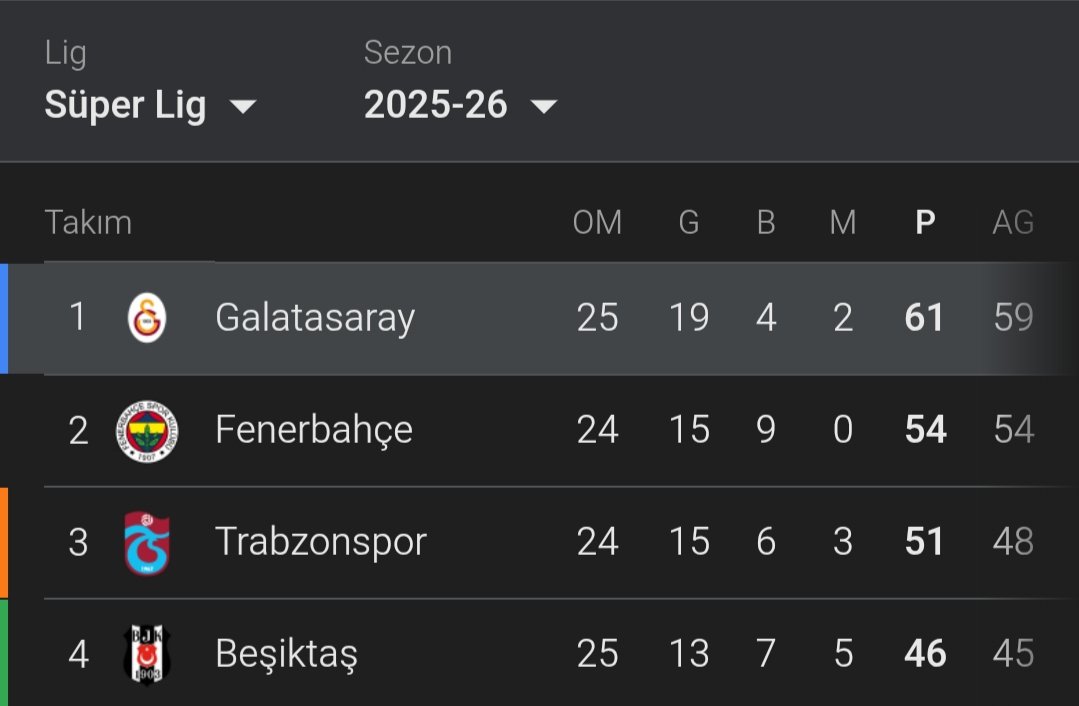Click the bold P points column header

tap(925, 222)
